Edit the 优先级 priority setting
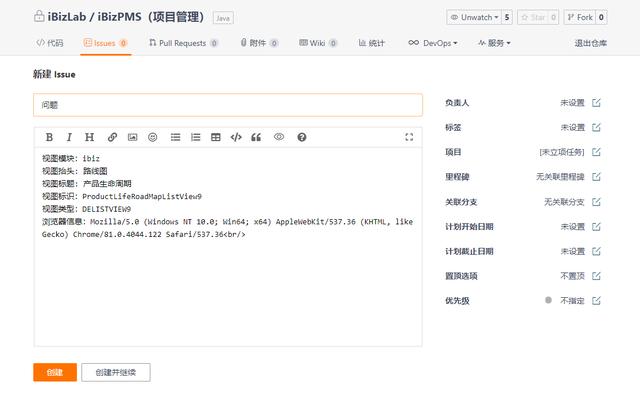Viewport: 640px width, 397px height. click(x=596, y=301)
